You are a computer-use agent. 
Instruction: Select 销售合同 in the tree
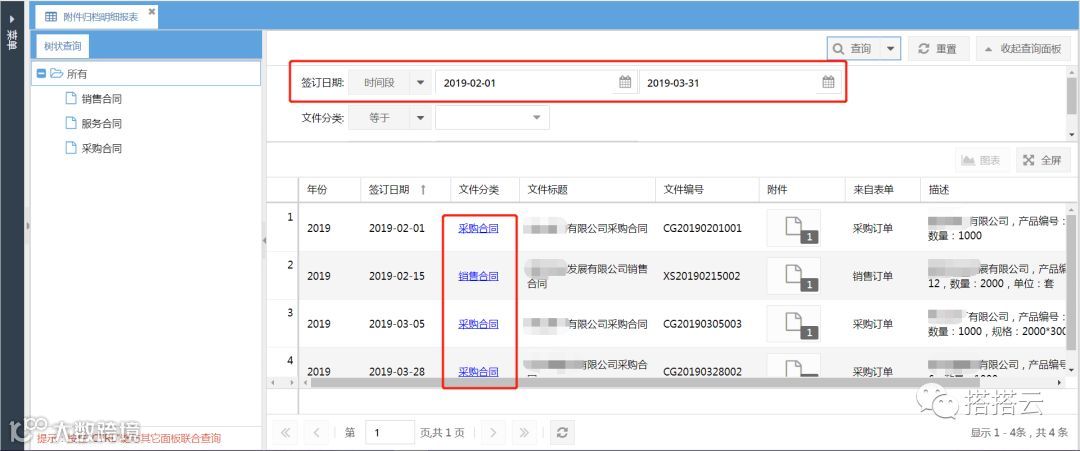tap(101, 99)
